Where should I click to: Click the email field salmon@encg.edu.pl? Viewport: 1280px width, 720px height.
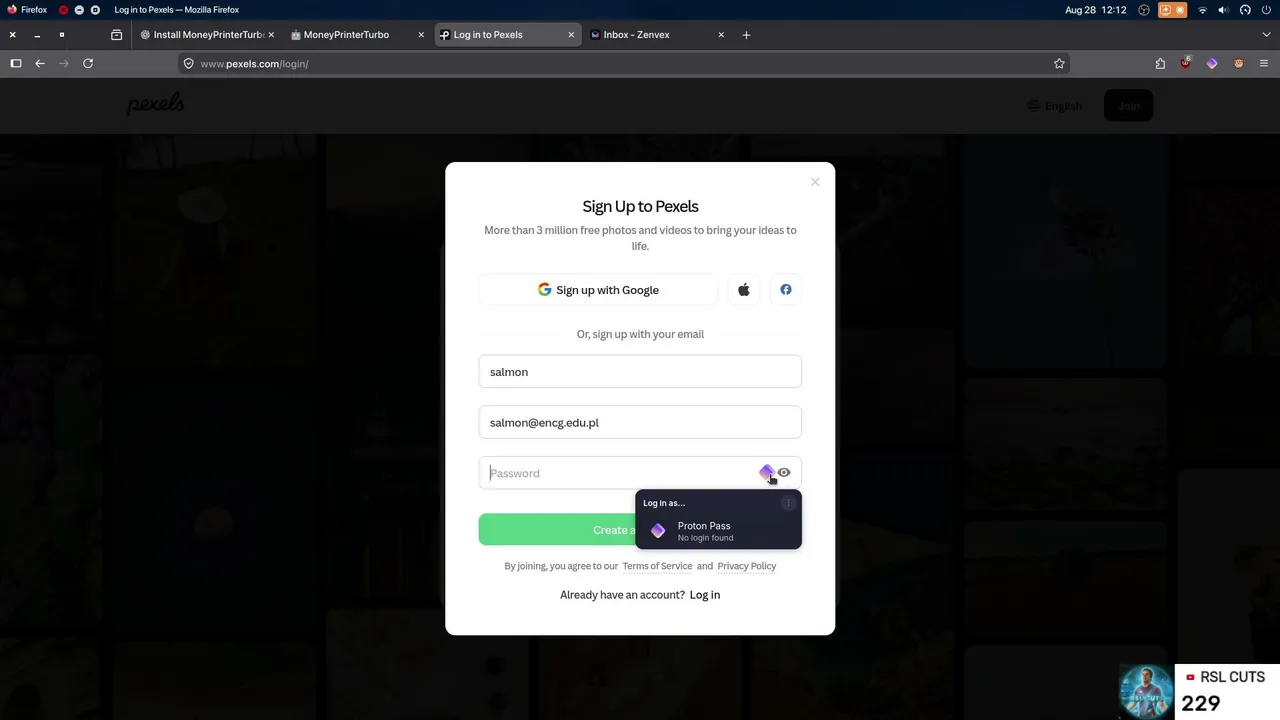coord(640,422)
